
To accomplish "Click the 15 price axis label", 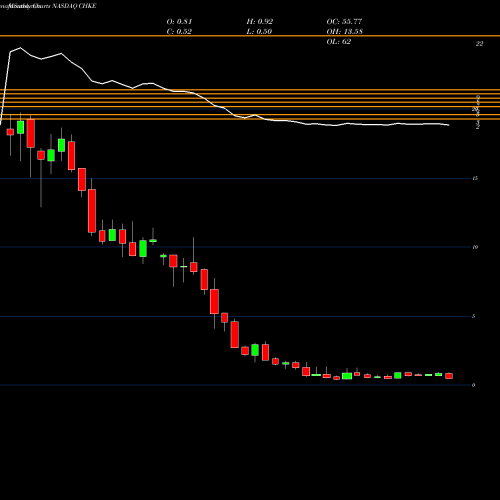I will tap(475, 178).
